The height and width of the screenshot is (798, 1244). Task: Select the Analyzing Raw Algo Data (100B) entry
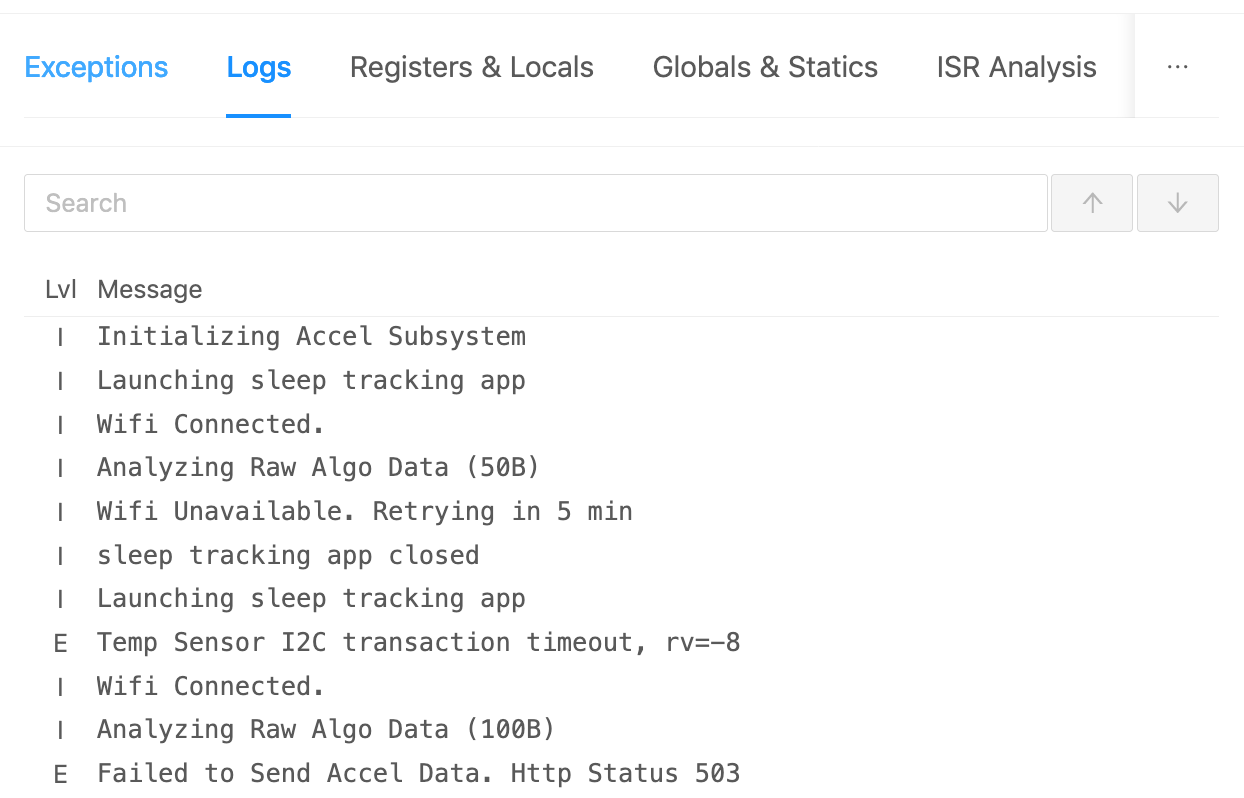pos(326,730)
